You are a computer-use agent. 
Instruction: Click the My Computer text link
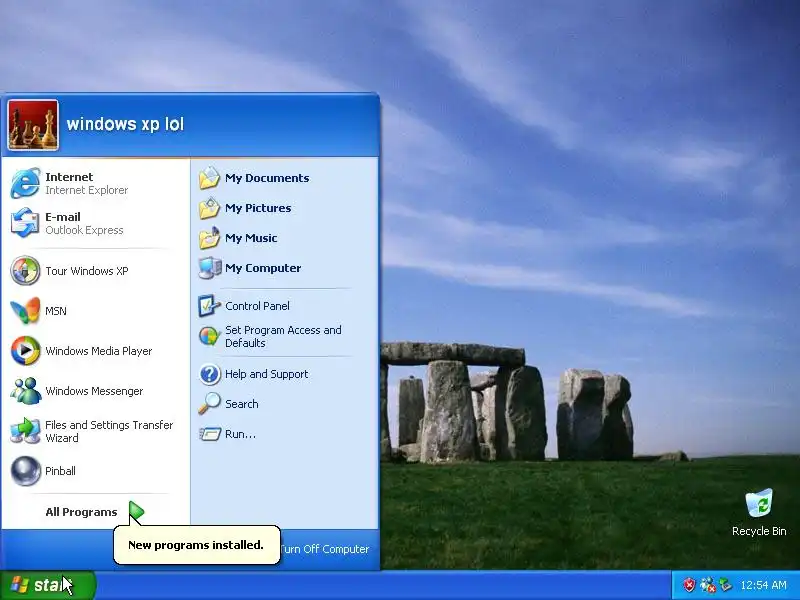tap(263, 268)
